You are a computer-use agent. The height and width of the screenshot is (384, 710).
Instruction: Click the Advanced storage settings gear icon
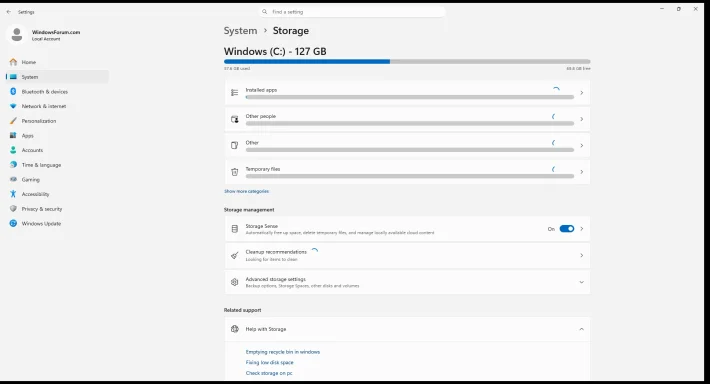coord(235,282)
